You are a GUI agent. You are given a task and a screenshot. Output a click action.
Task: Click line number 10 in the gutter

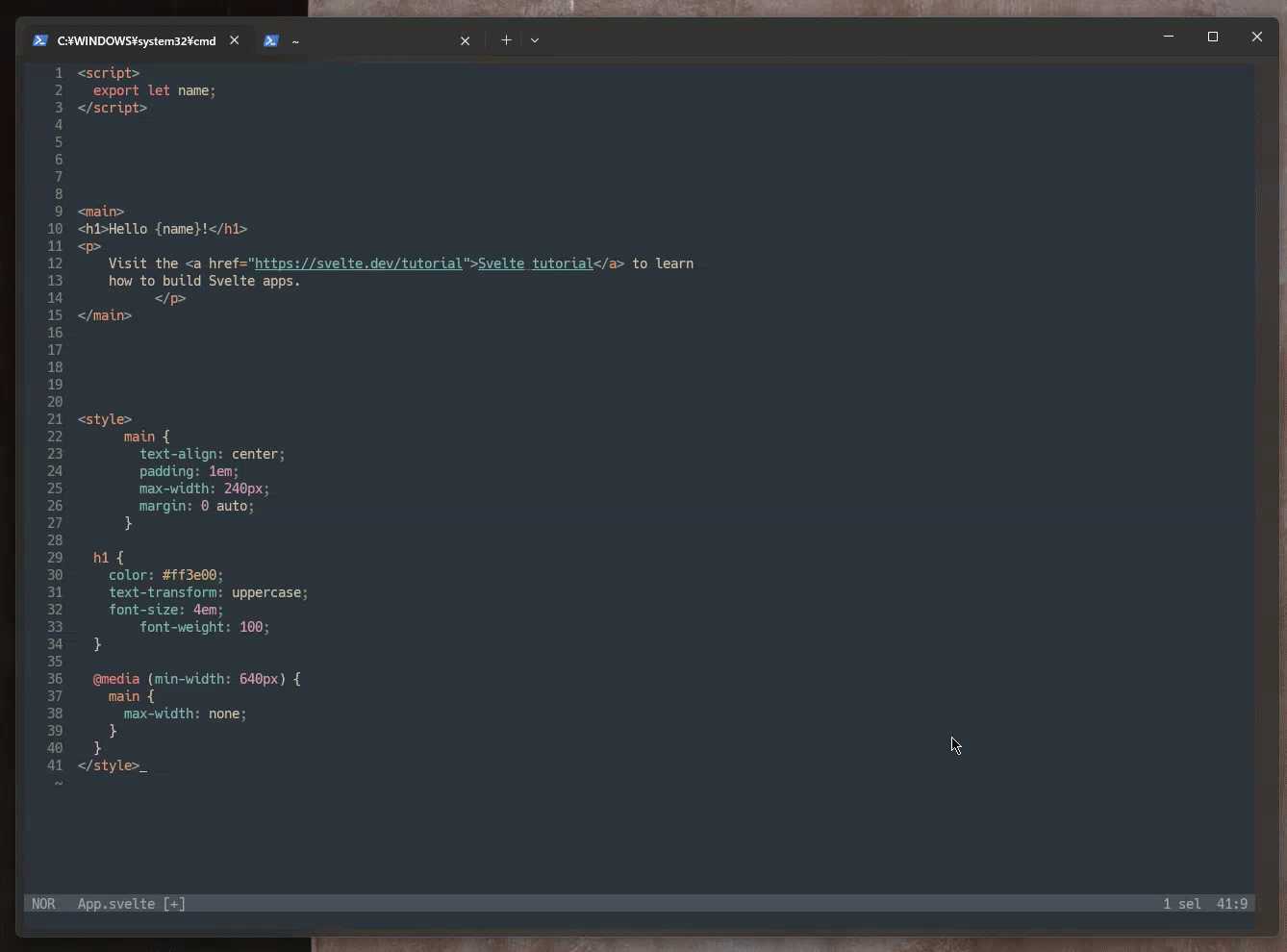54,229
